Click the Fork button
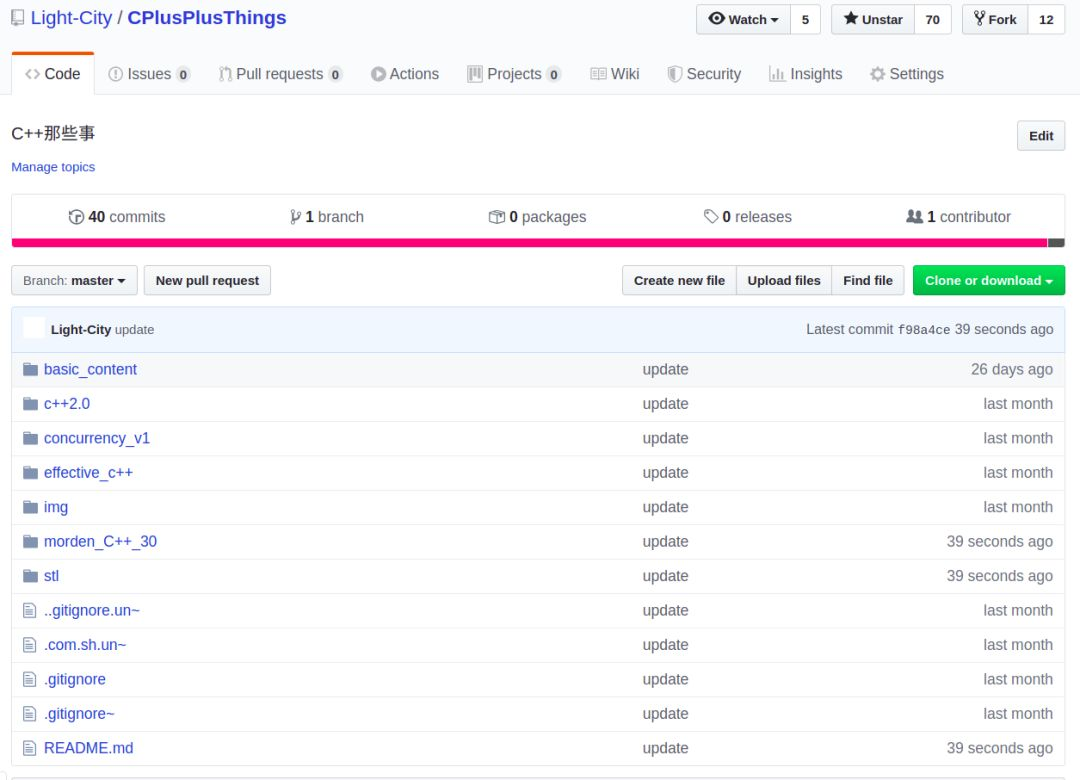This screenshot has width=1080, height=780. tap(995, 19)
